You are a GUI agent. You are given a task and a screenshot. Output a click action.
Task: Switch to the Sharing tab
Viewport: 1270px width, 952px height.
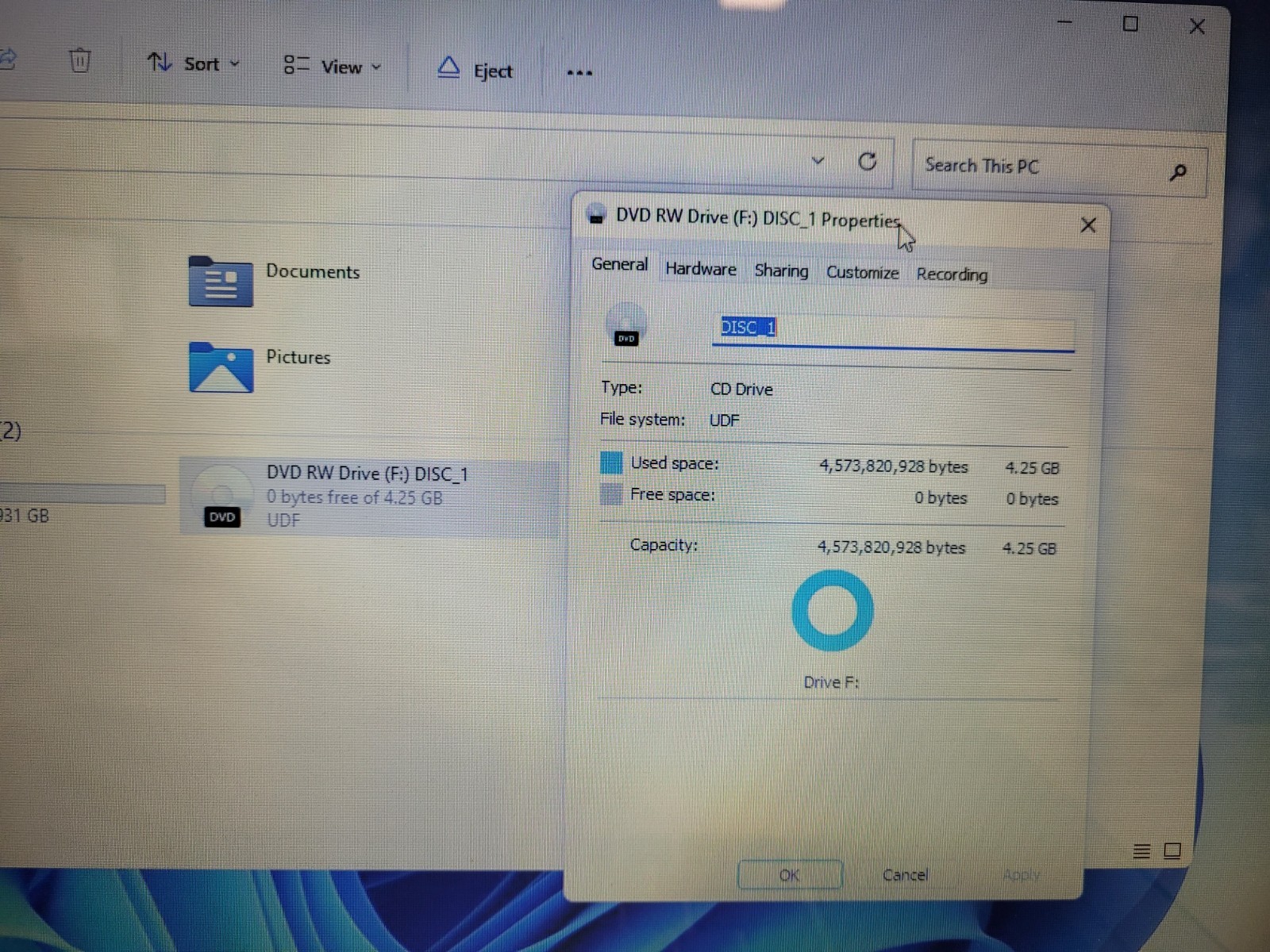[781, 271]
